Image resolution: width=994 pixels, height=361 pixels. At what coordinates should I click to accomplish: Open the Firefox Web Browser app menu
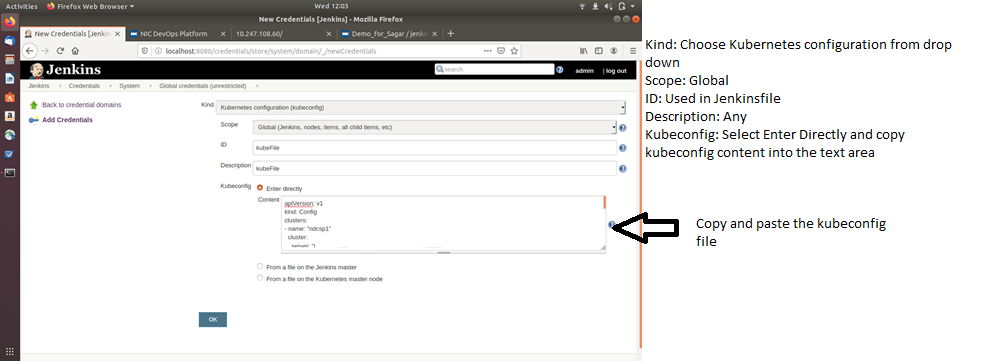click(x=91, y=6)
